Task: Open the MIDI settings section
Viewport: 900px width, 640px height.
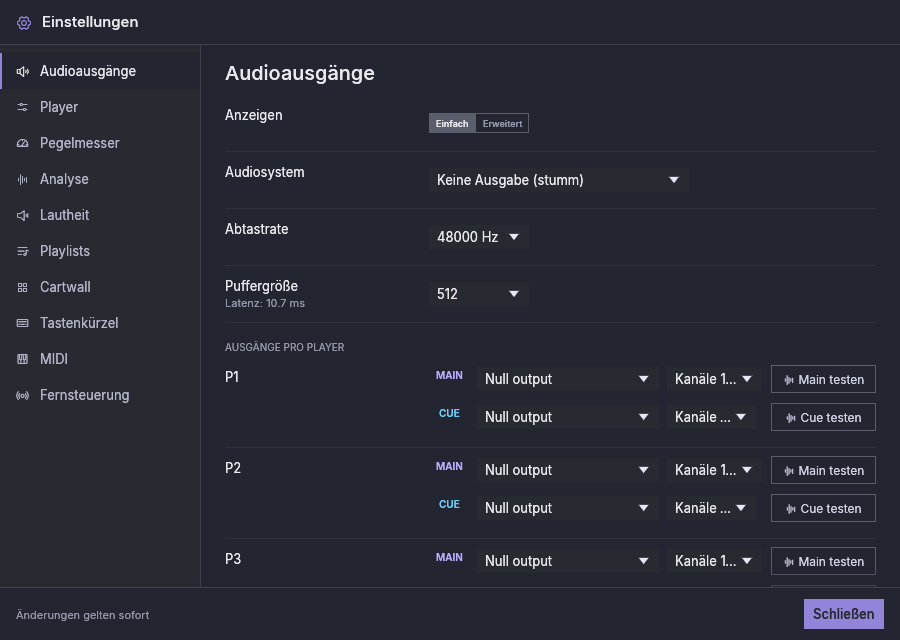Action: pos(100,359)
